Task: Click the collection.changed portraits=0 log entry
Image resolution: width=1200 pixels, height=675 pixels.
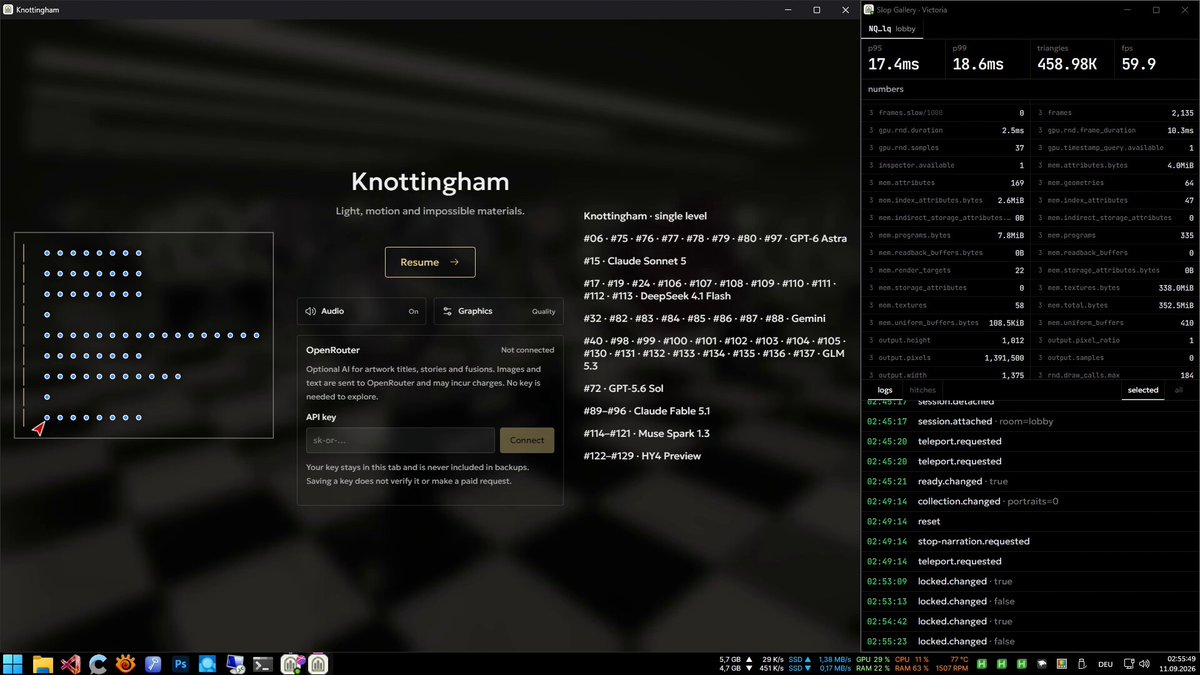Action: (x=1030, y=501)
